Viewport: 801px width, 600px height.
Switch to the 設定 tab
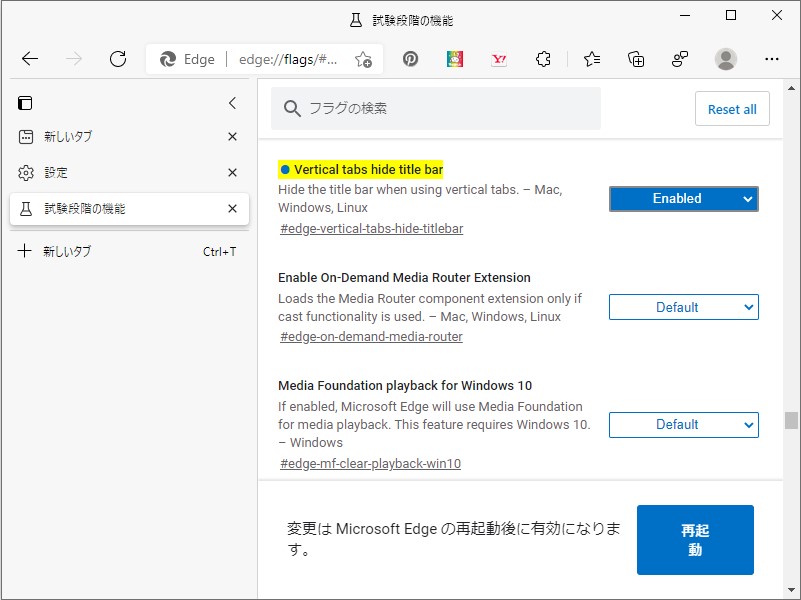tap(129, 173)
